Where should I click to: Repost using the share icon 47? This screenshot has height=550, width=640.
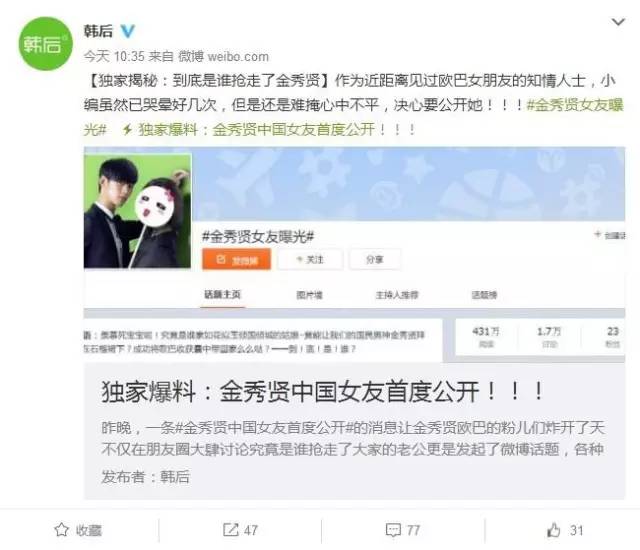[x=240, y=530]
